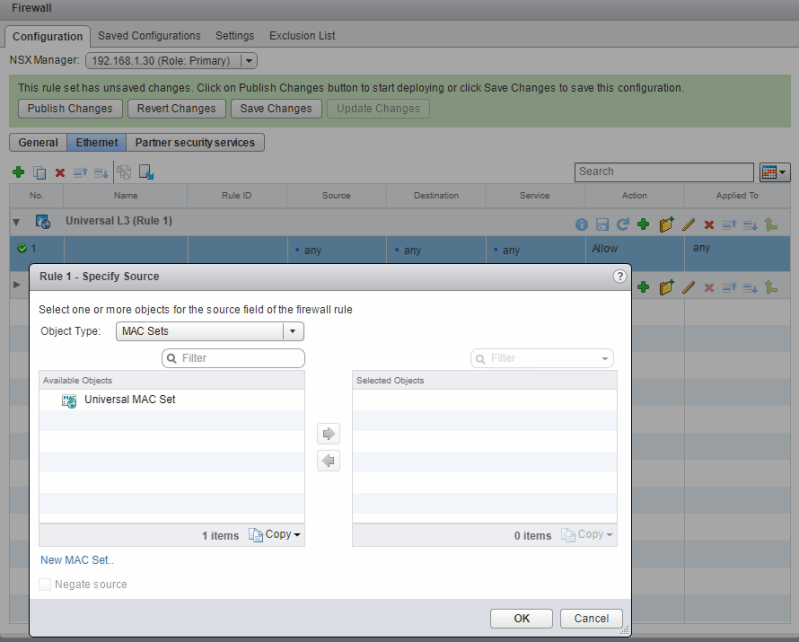Screen dimensions: 799x642
Task: Select Universal MAC Set in Available Objects
Action: (129, 400)
